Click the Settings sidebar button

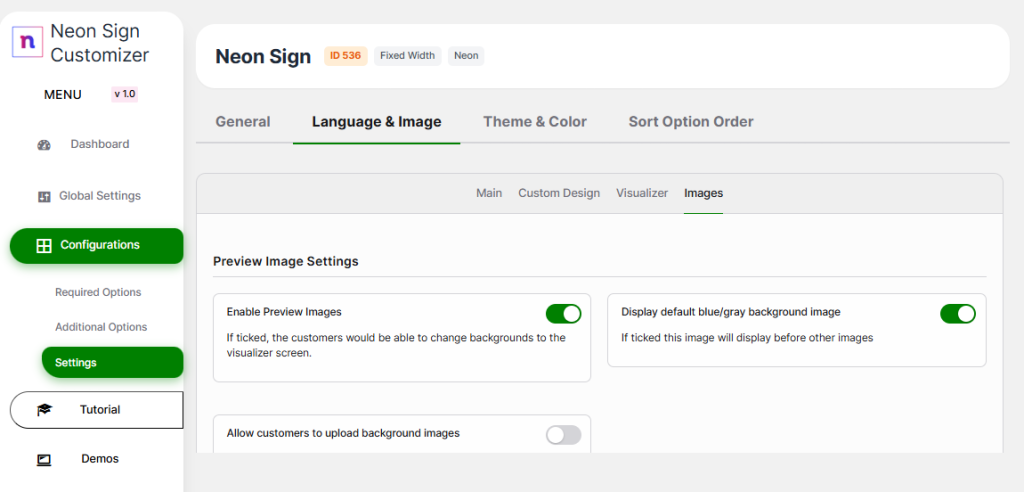click(112, 362)
